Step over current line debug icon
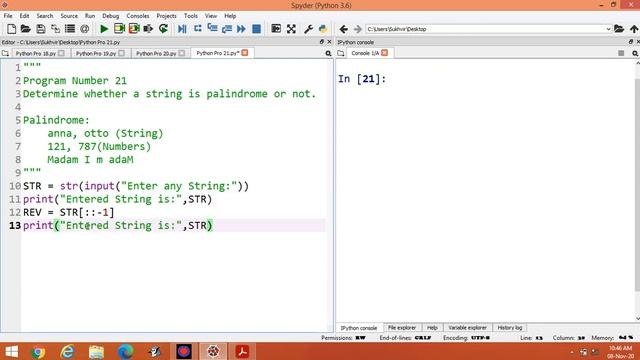Viewport: 640px width, 360px height. tap(198, 29)
